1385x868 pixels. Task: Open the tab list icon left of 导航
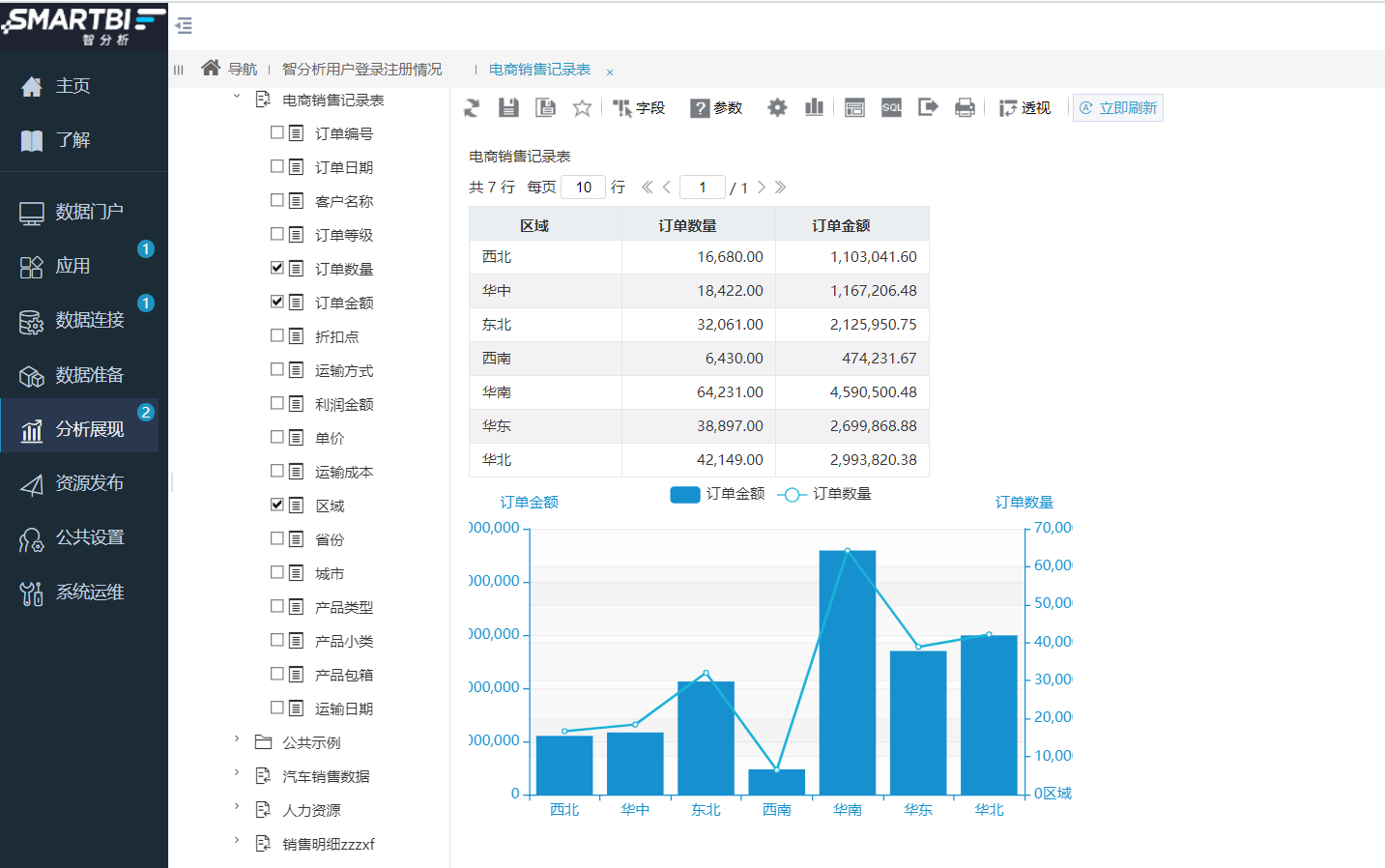point(179,70)
